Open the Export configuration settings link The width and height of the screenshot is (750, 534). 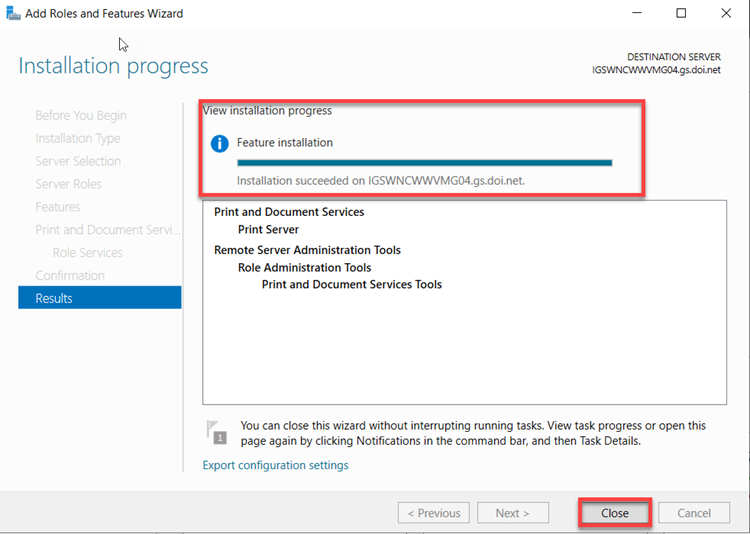pyautogui.click(x=275, y=465)
